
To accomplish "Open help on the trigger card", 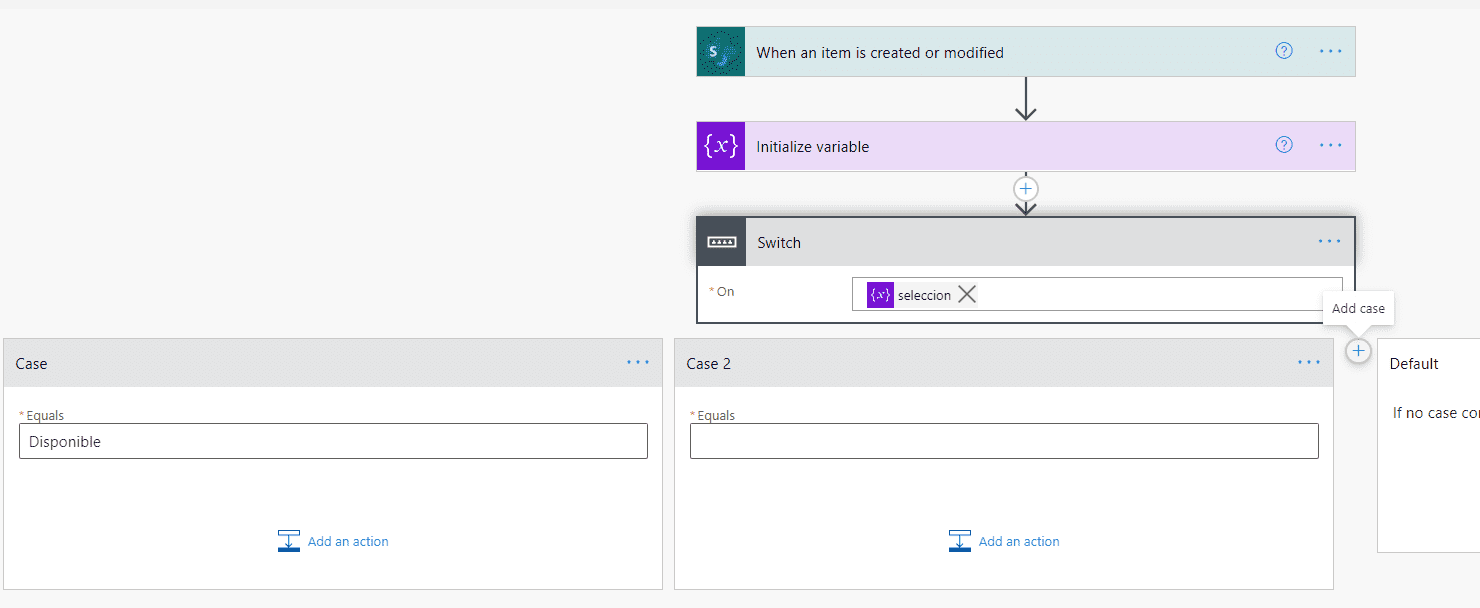I will 1283,49.
